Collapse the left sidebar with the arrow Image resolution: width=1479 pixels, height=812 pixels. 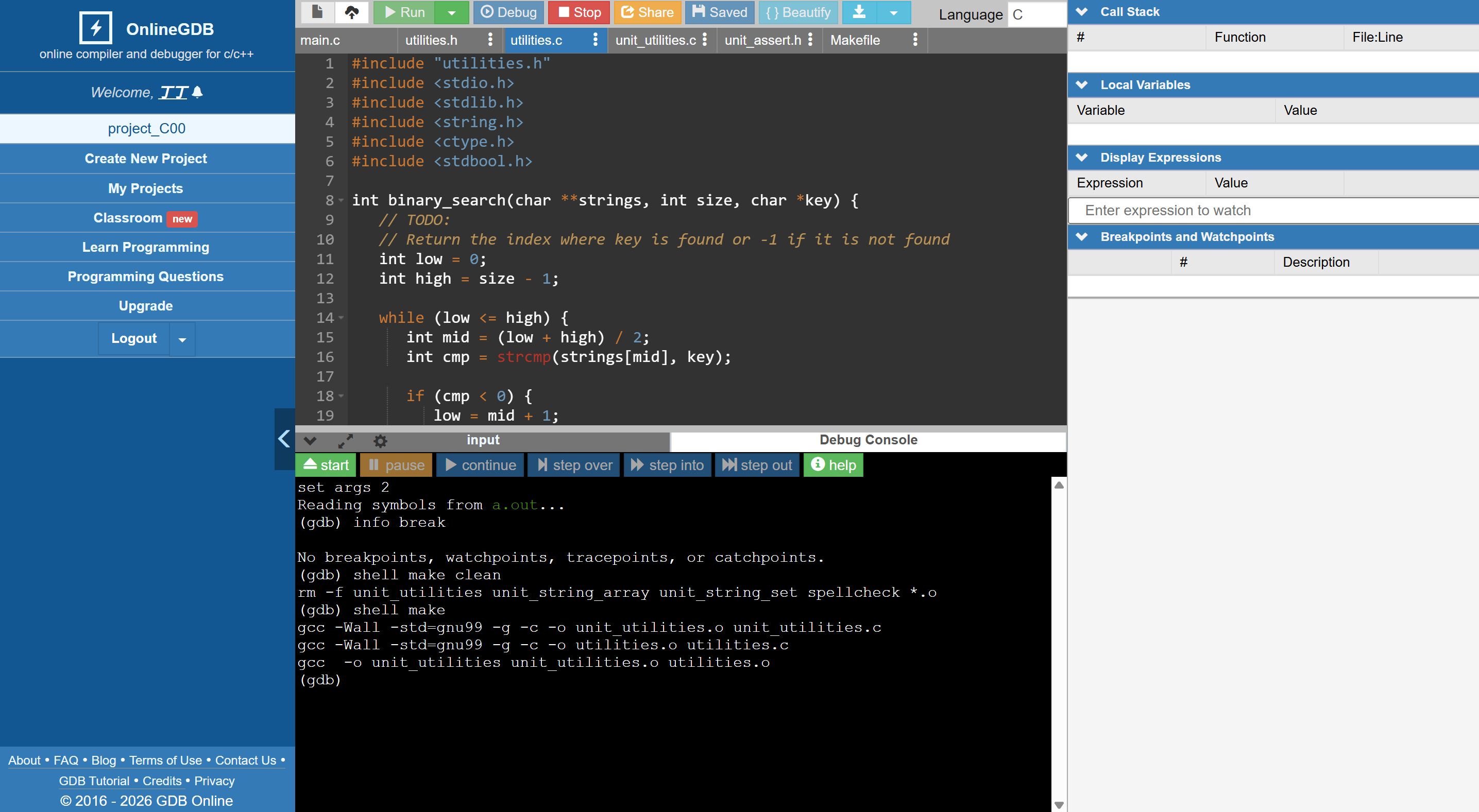point(284,439)
